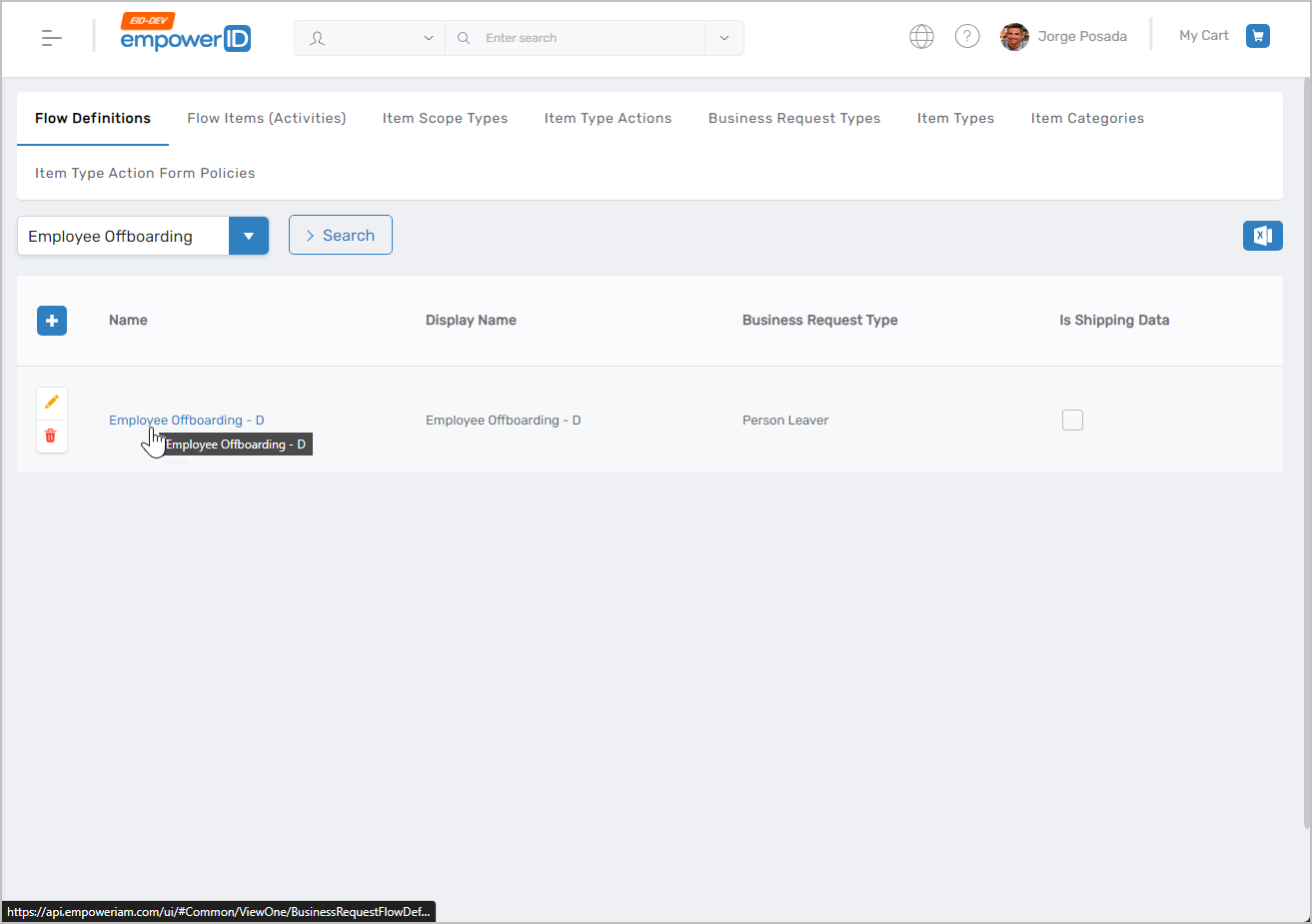Click in the Enter search field
The height and width of the screenshot is (924, 1312).
click(590, 38)
